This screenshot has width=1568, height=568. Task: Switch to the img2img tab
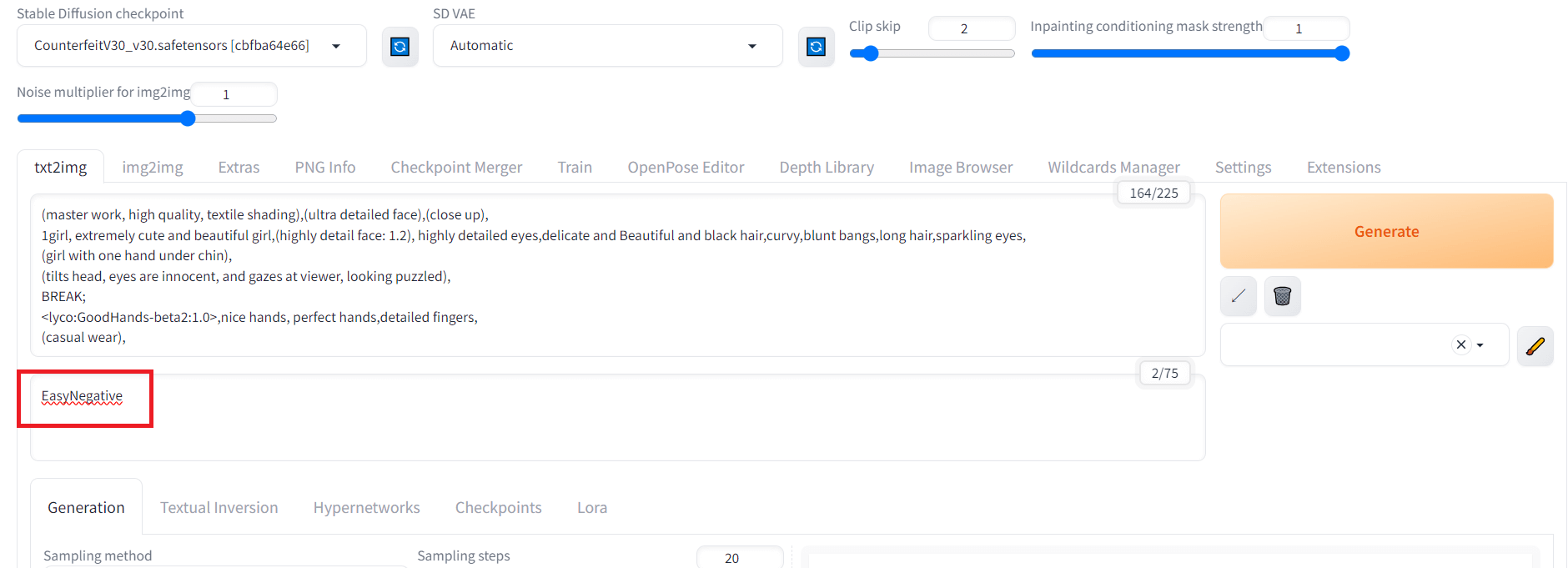click(x=153, y=168)
